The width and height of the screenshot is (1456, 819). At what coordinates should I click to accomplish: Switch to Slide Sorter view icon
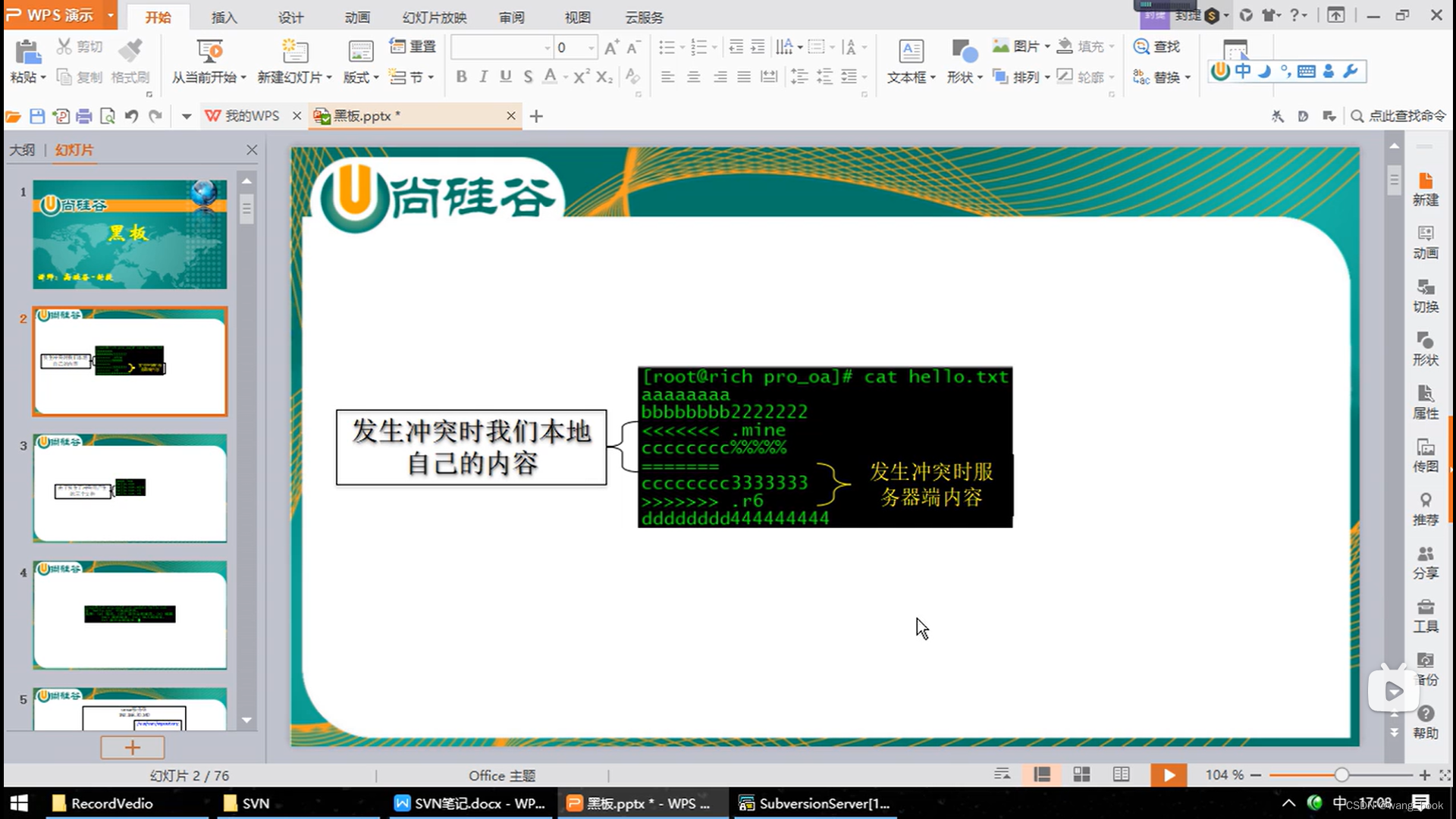[1081, 774]
